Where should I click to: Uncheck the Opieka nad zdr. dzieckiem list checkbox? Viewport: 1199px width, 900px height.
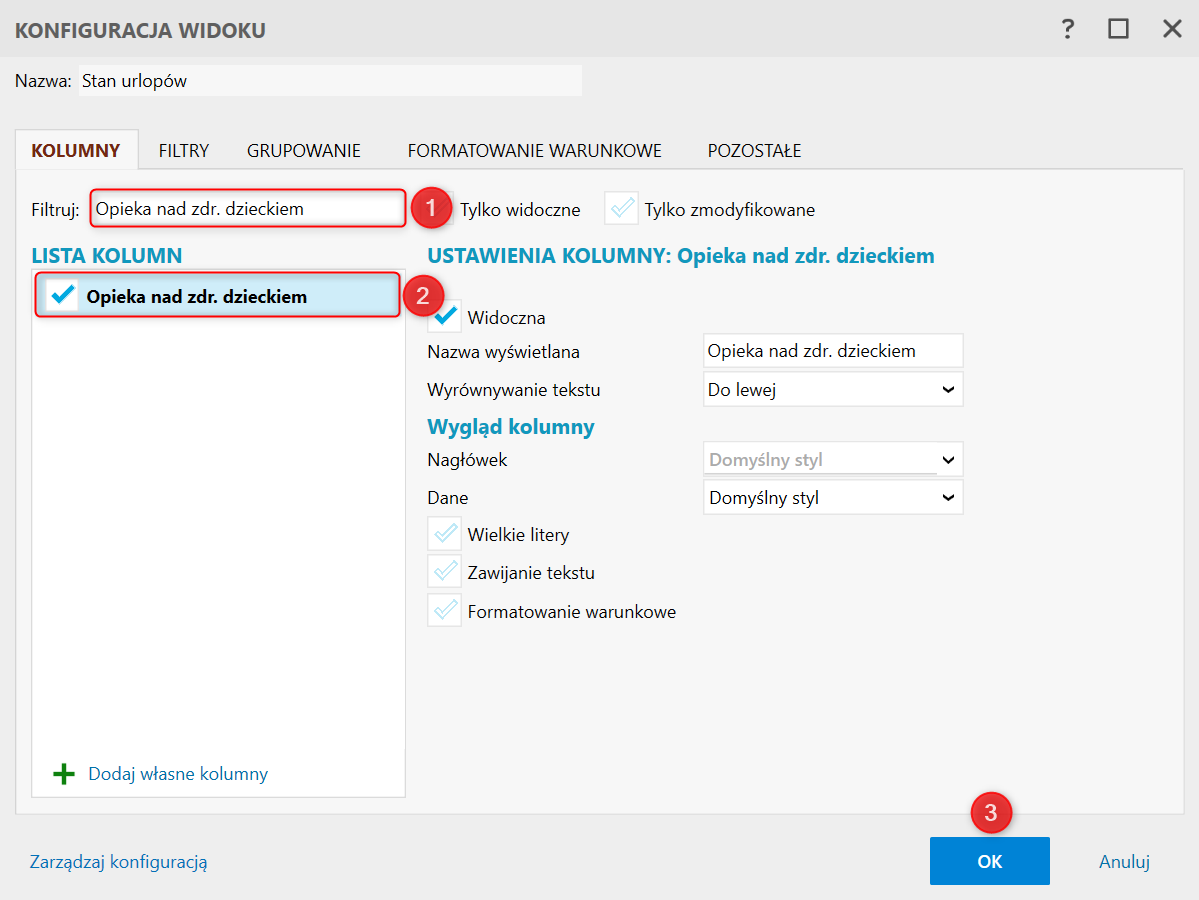pos(62,295)
